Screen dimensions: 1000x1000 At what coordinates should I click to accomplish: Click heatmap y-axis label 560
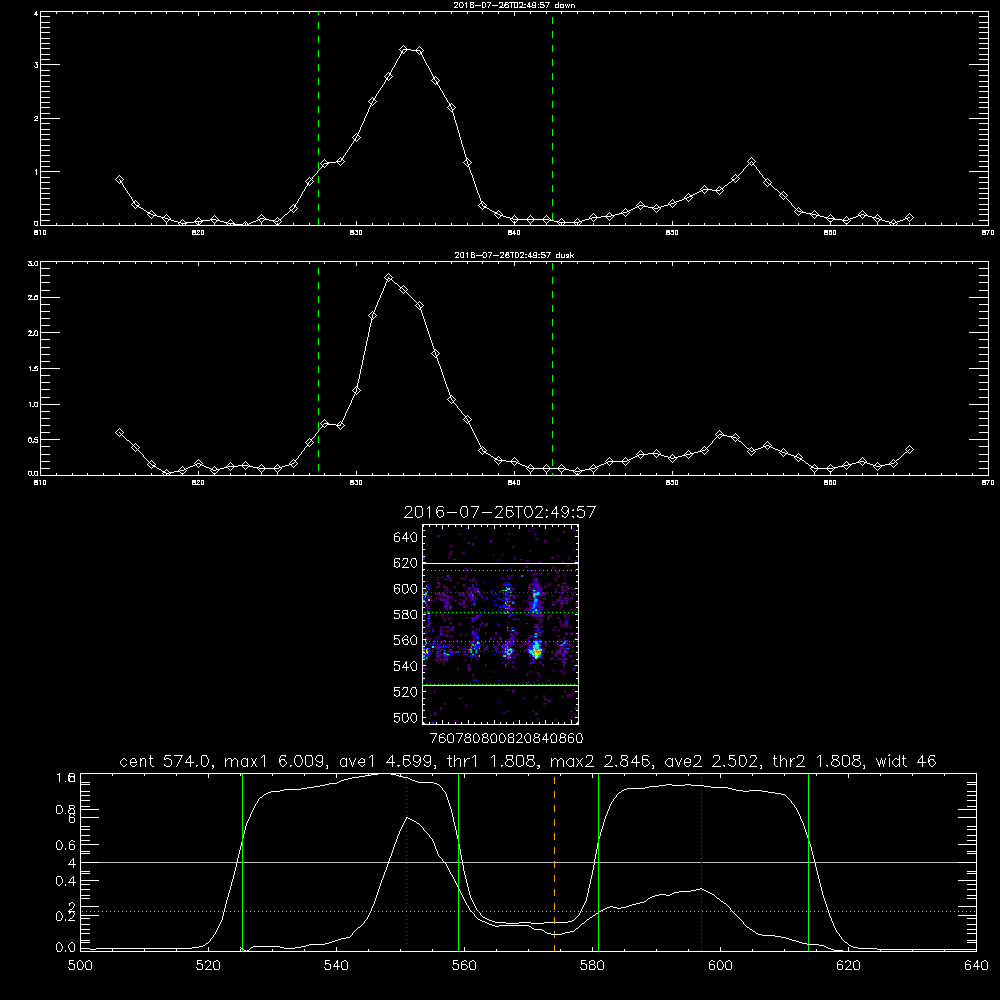406,640
